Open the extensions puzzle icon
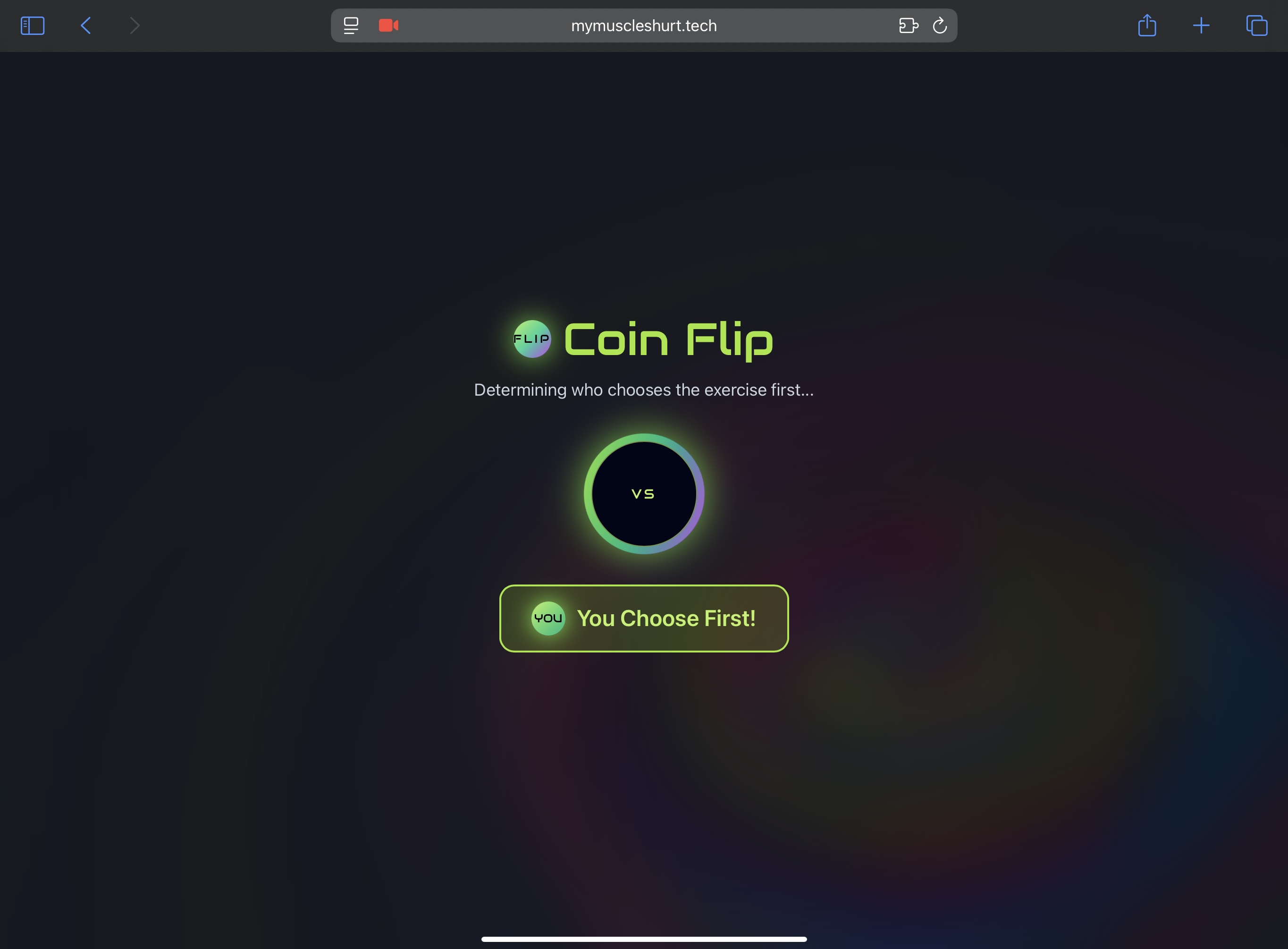The image size is (1288, 949). pos(909,25)
